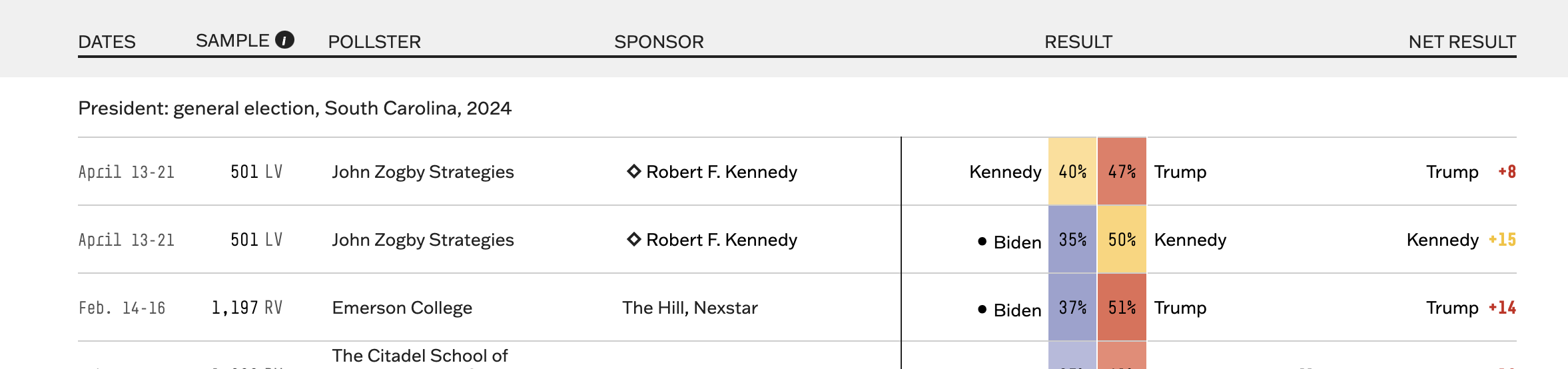Click the dot marker before Biden 35%
The width and height of the screenshot is (1568, 369).
982,242
